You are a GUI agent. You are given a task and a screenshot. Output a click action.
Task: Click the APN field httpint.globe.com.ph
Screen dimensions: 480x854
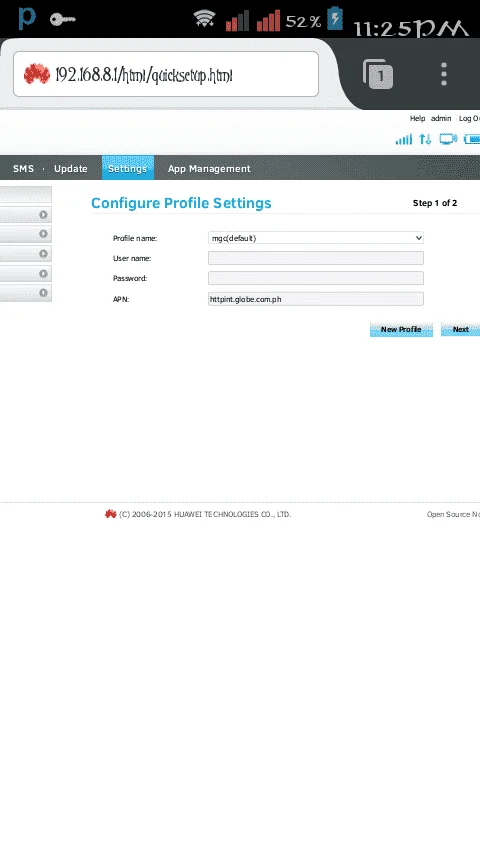pos(315,299)
